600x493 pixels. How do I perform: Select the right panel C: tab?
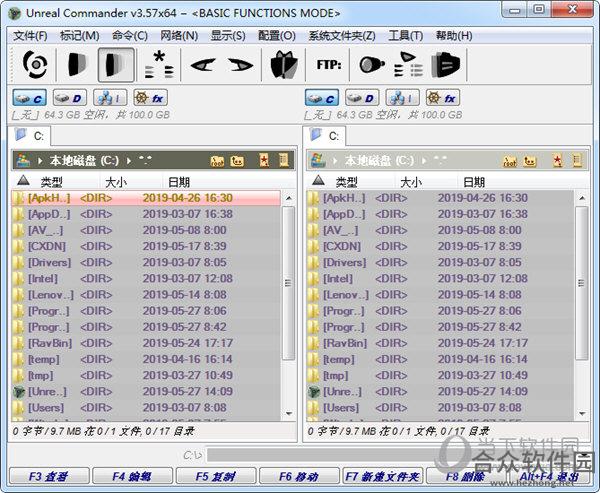[x=324, y=136]
